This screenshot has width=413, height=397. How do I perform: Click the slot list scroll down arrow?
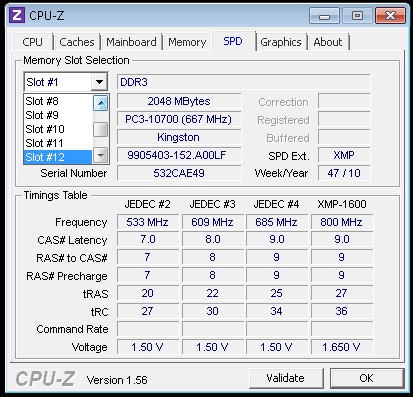pos(100,155)
